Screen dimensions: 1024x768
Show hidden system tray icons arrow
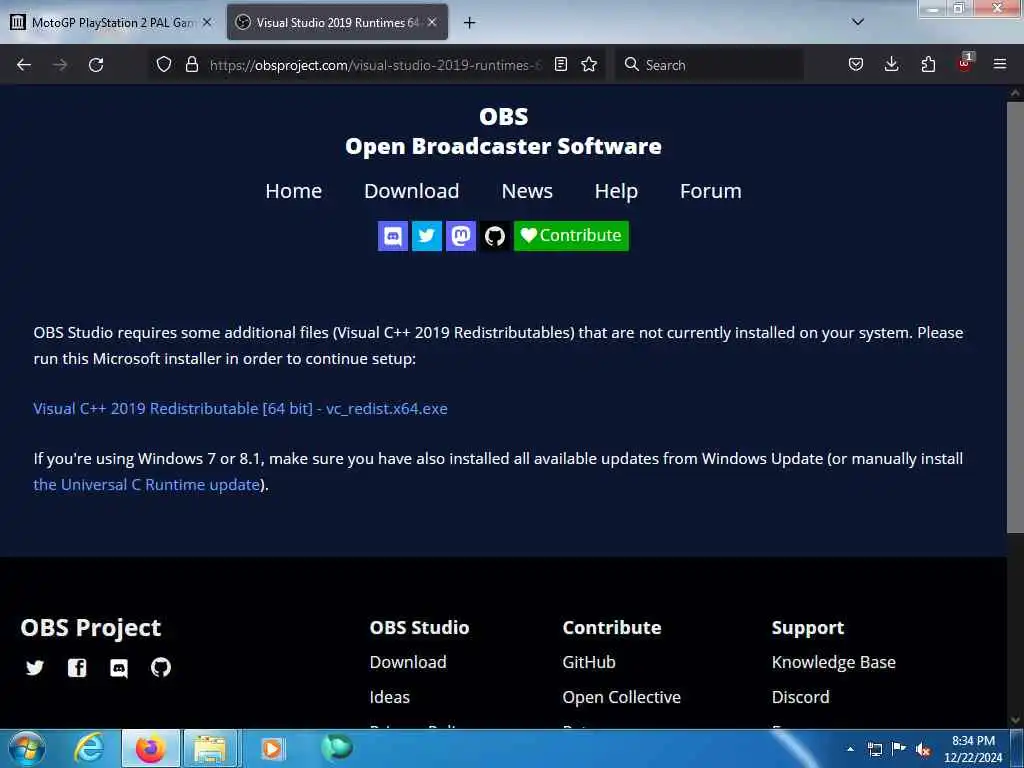850,749
